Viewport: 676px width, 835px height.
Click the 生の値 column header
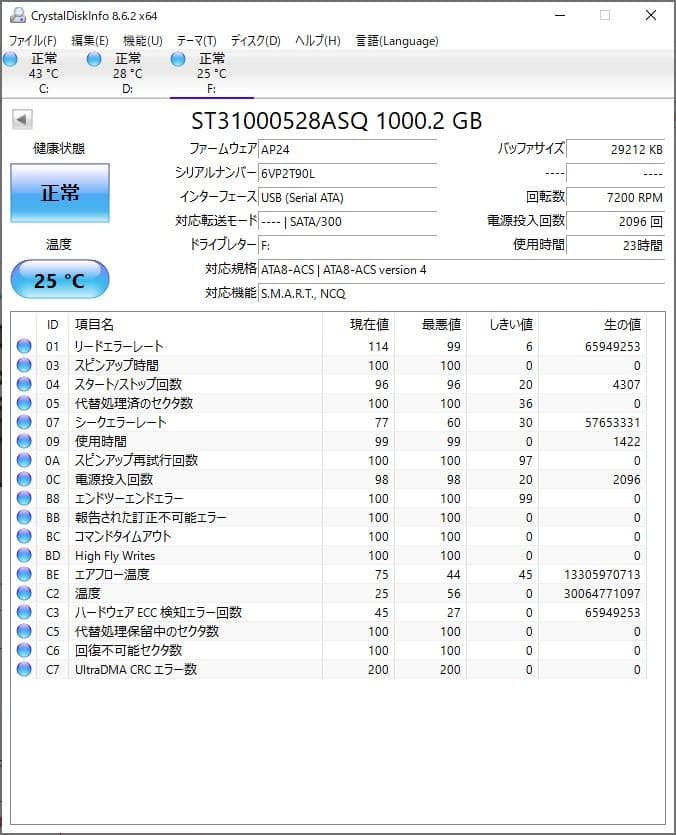click(592, 324)
